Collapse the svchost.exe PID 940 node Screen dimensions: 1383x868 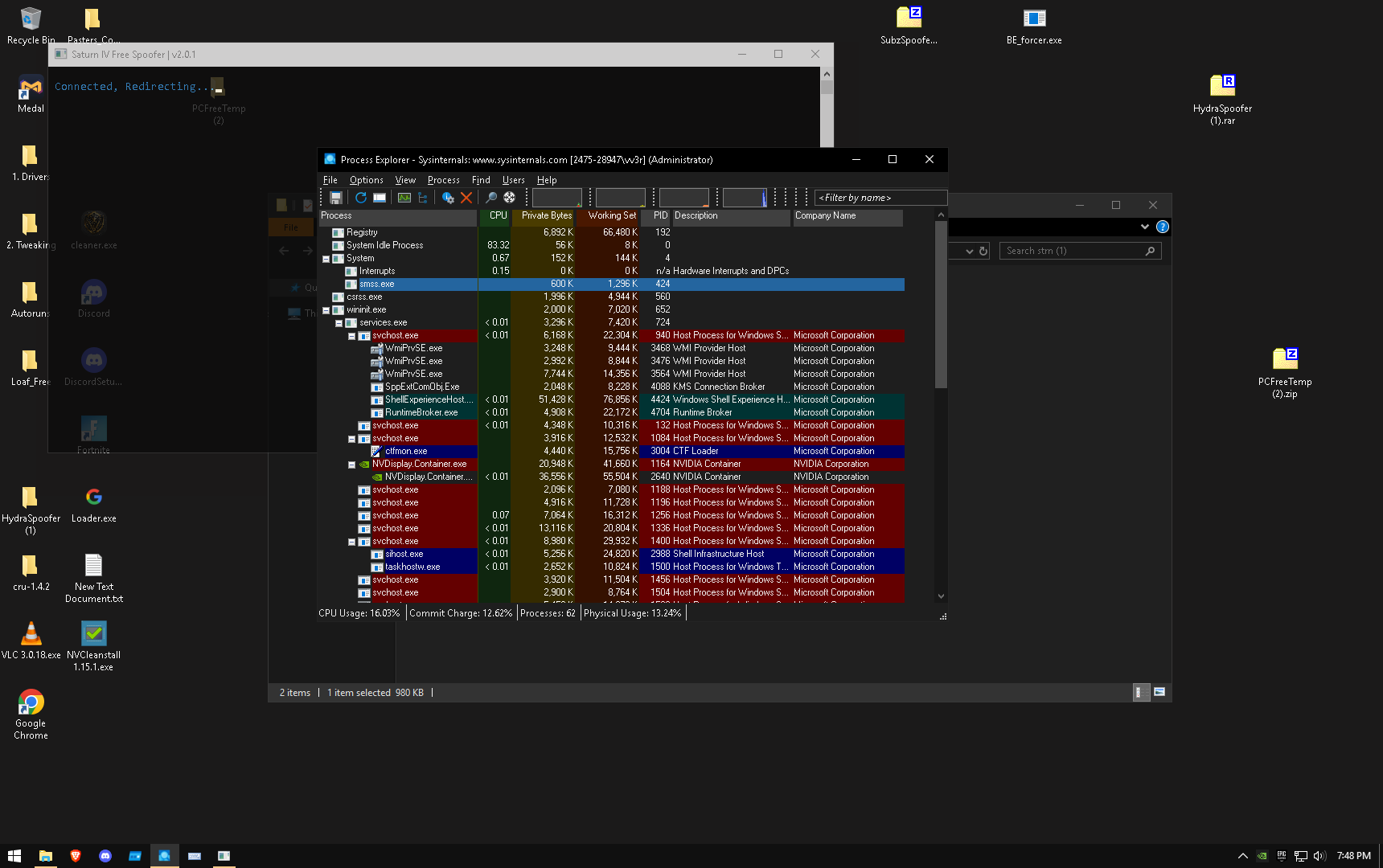[x=351, y=336]
